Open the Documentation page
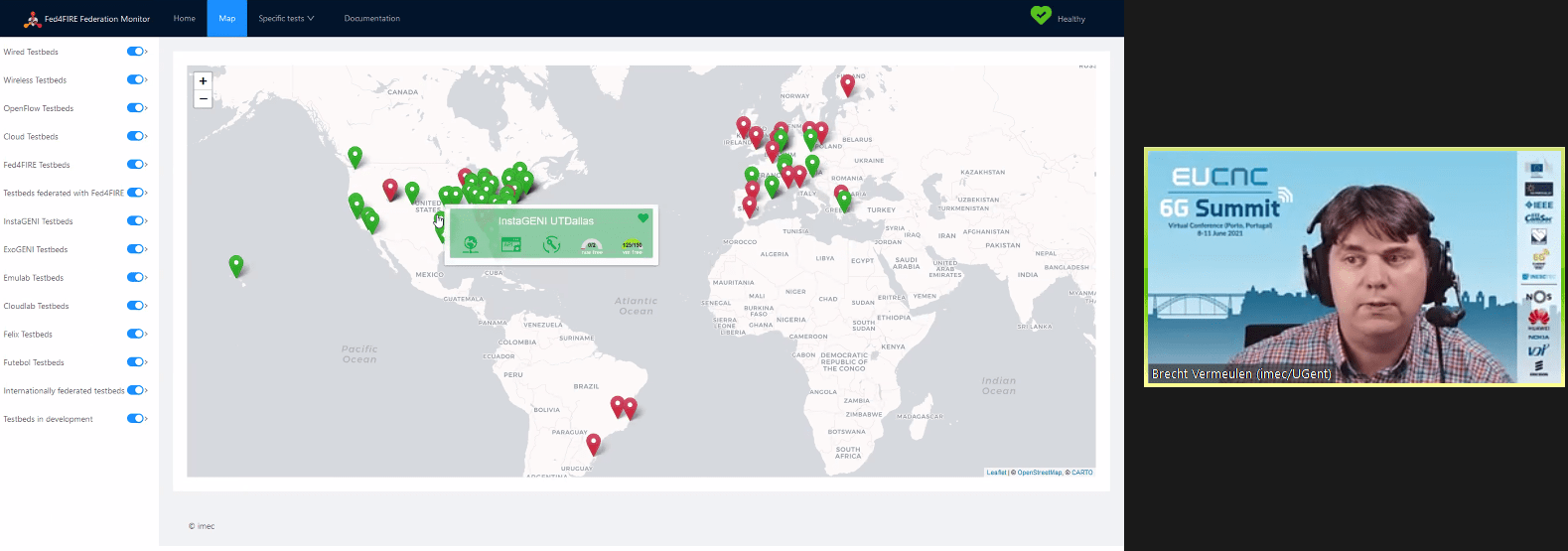The width and height of the screenshot is (1568, 551). pyautogui.click(x=372, y=19)
